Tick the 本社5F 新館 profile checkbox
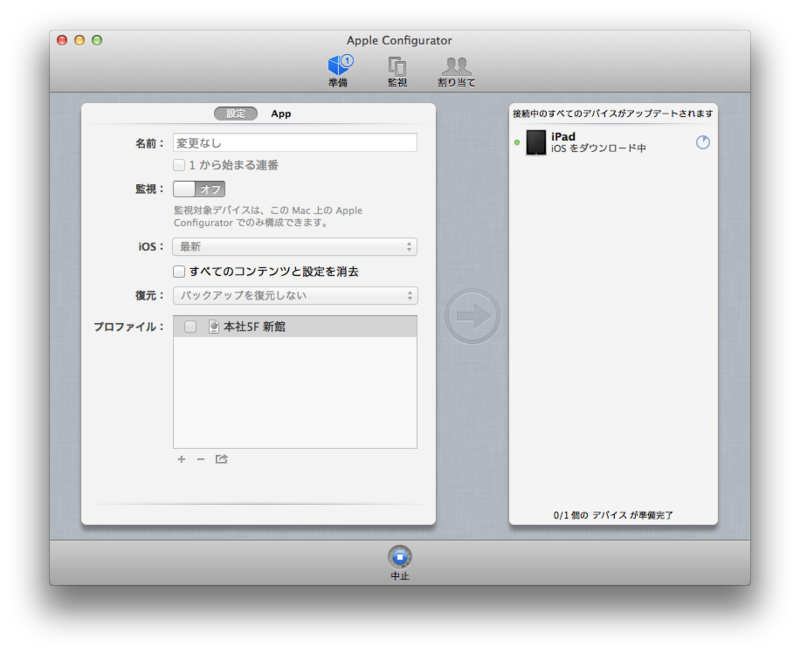800x654 pixels. tap(190, 326)
